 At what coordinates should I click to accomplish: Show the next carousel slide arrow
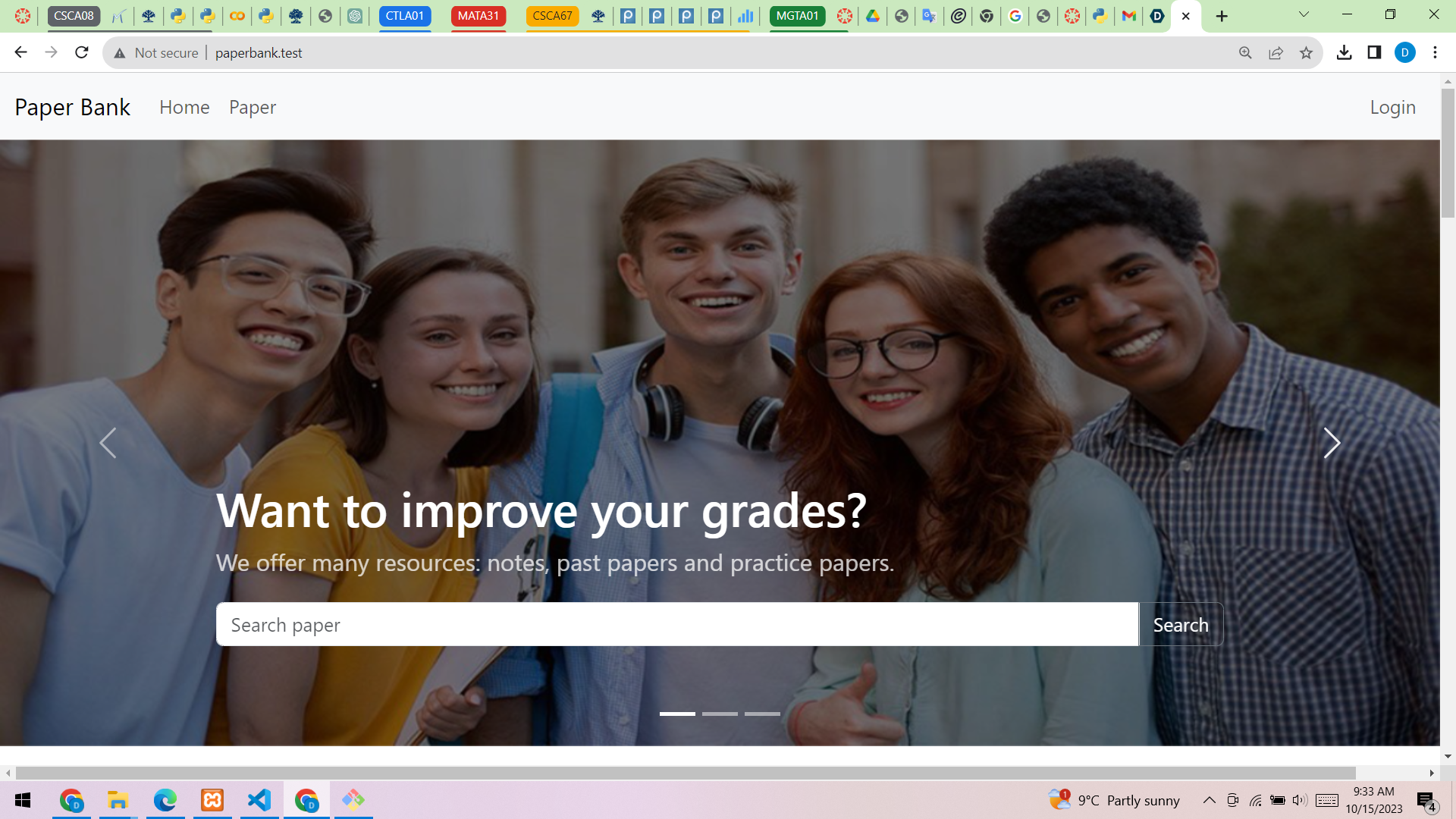click(1332, 443)
